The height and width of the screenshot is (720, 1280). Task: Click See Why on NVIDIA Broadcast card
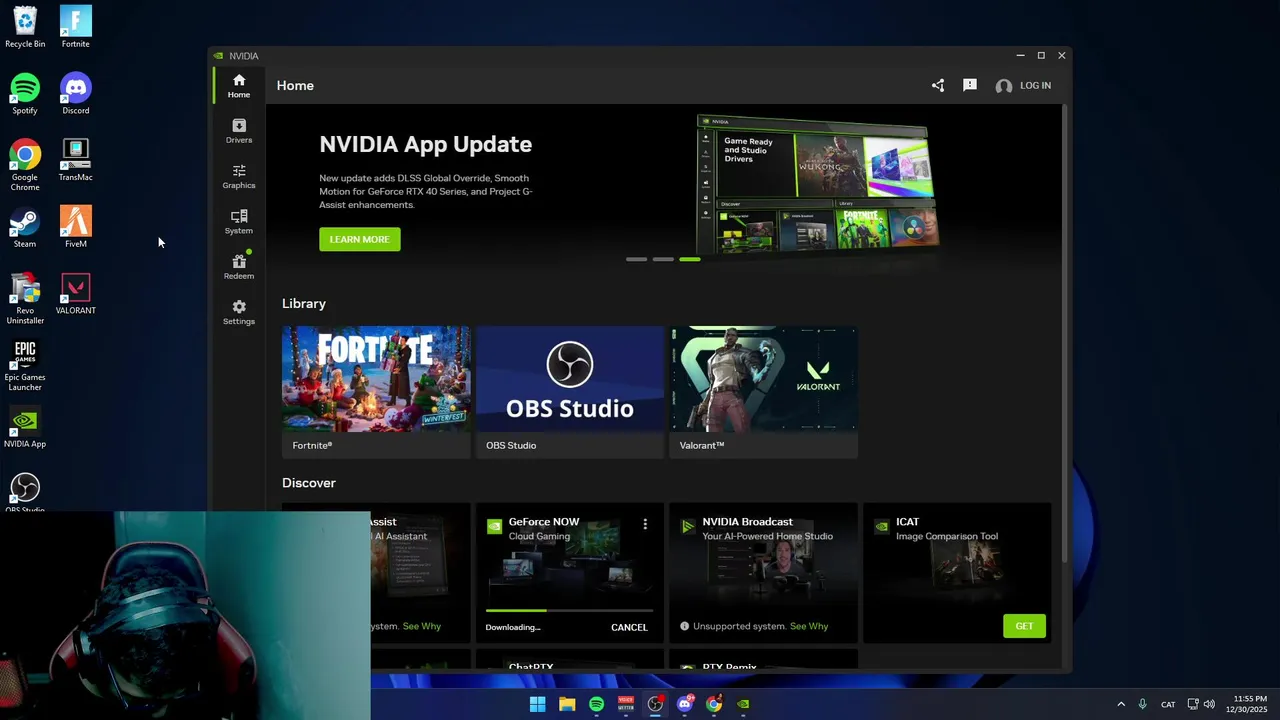click(x=809, y=626)
